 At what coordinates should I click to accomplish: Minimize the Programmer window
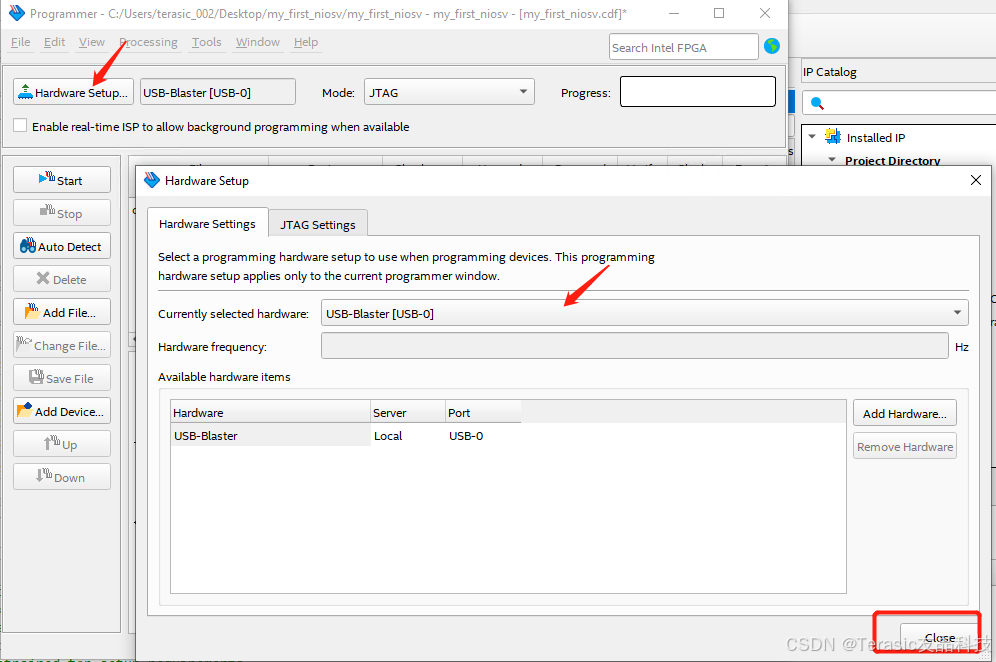[674, 13]
